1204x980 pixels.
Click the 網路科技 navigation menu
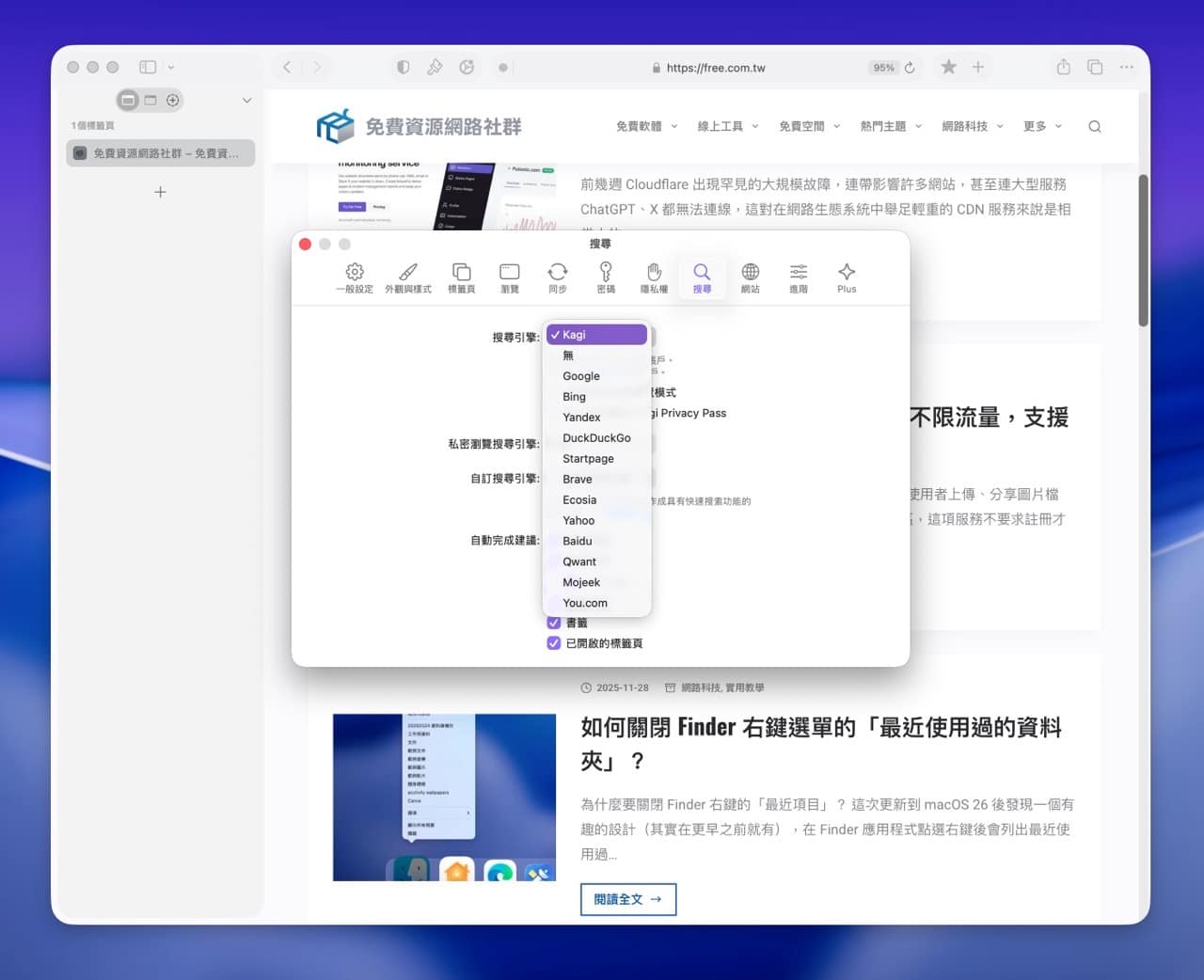(x=967, y=126)
